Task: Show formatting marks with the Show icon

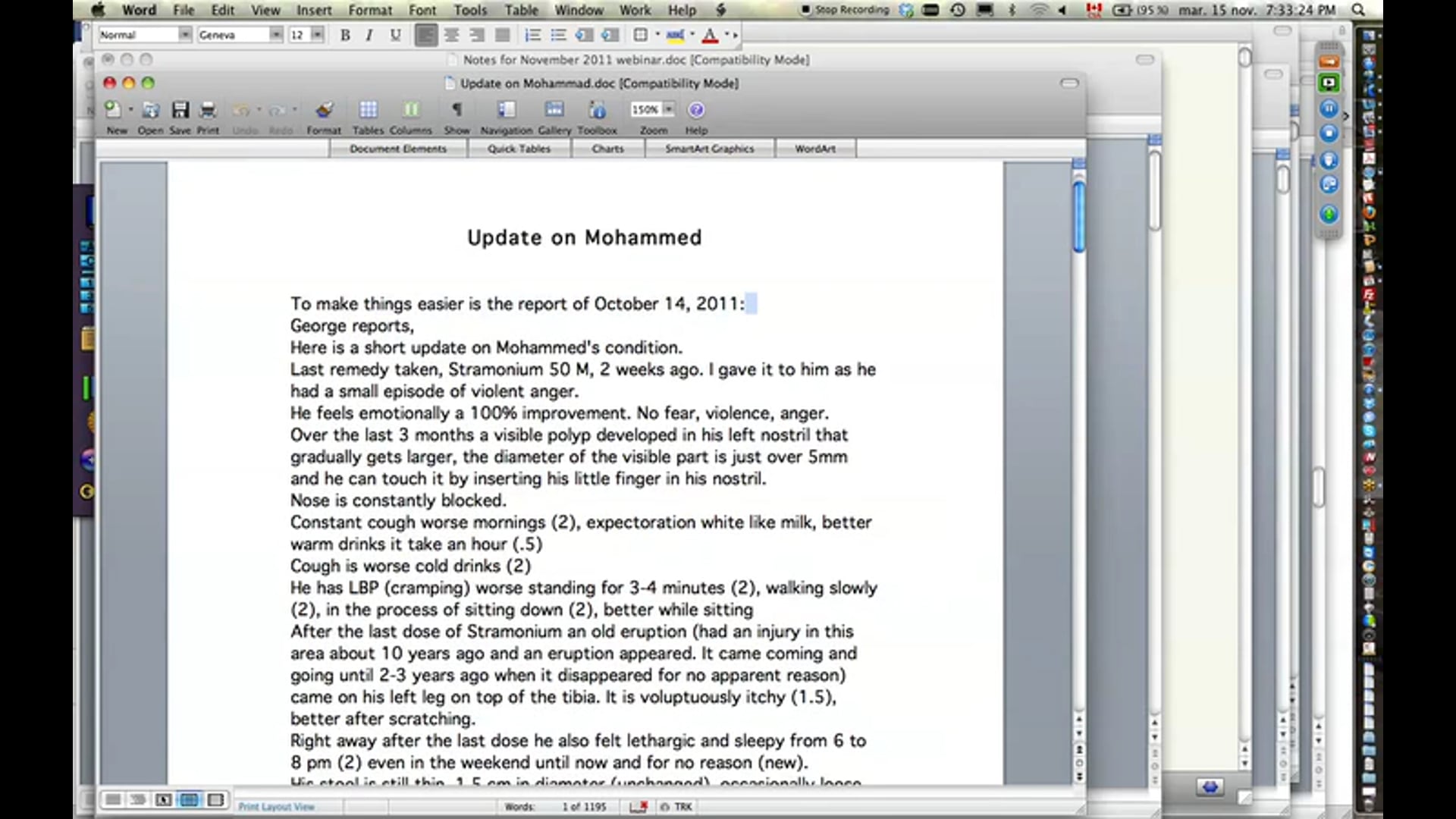Action: [x=457, y=110]
